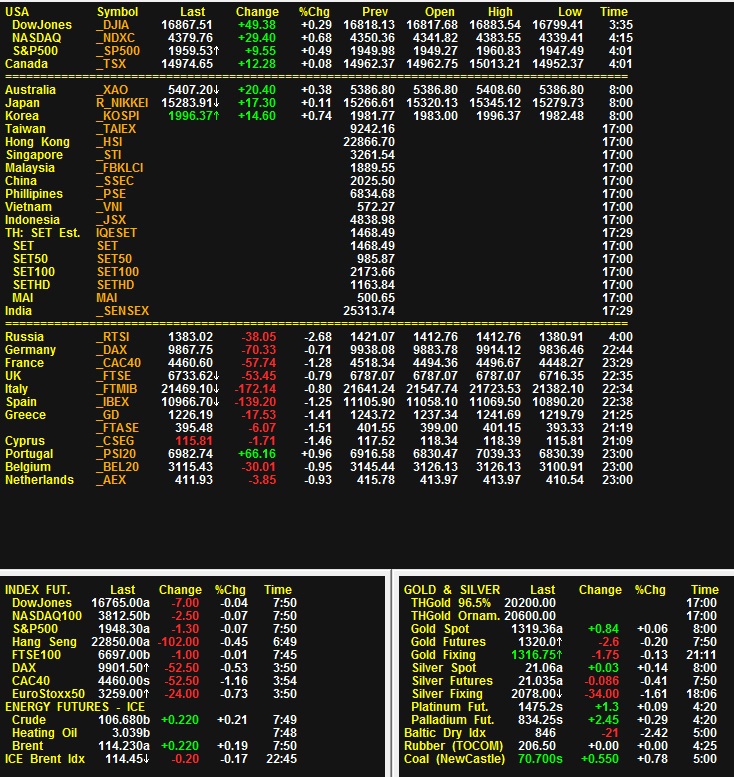Viewport: 734px width, 777px height.
Task: Click the SETHD symbol
Action: coord(115,284)
